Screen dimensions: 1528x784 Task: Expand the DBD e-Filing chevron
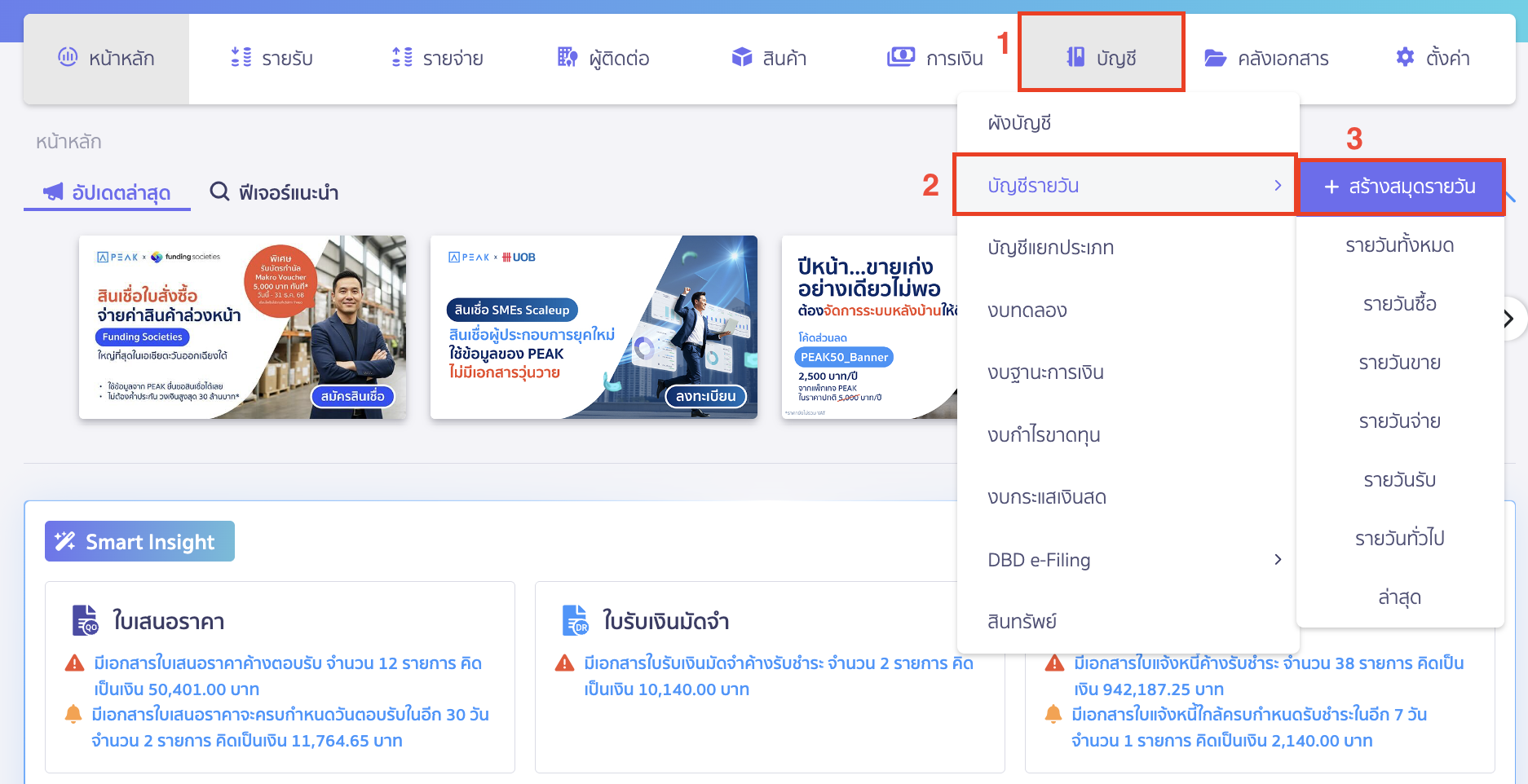click(x=1278, y=560)
